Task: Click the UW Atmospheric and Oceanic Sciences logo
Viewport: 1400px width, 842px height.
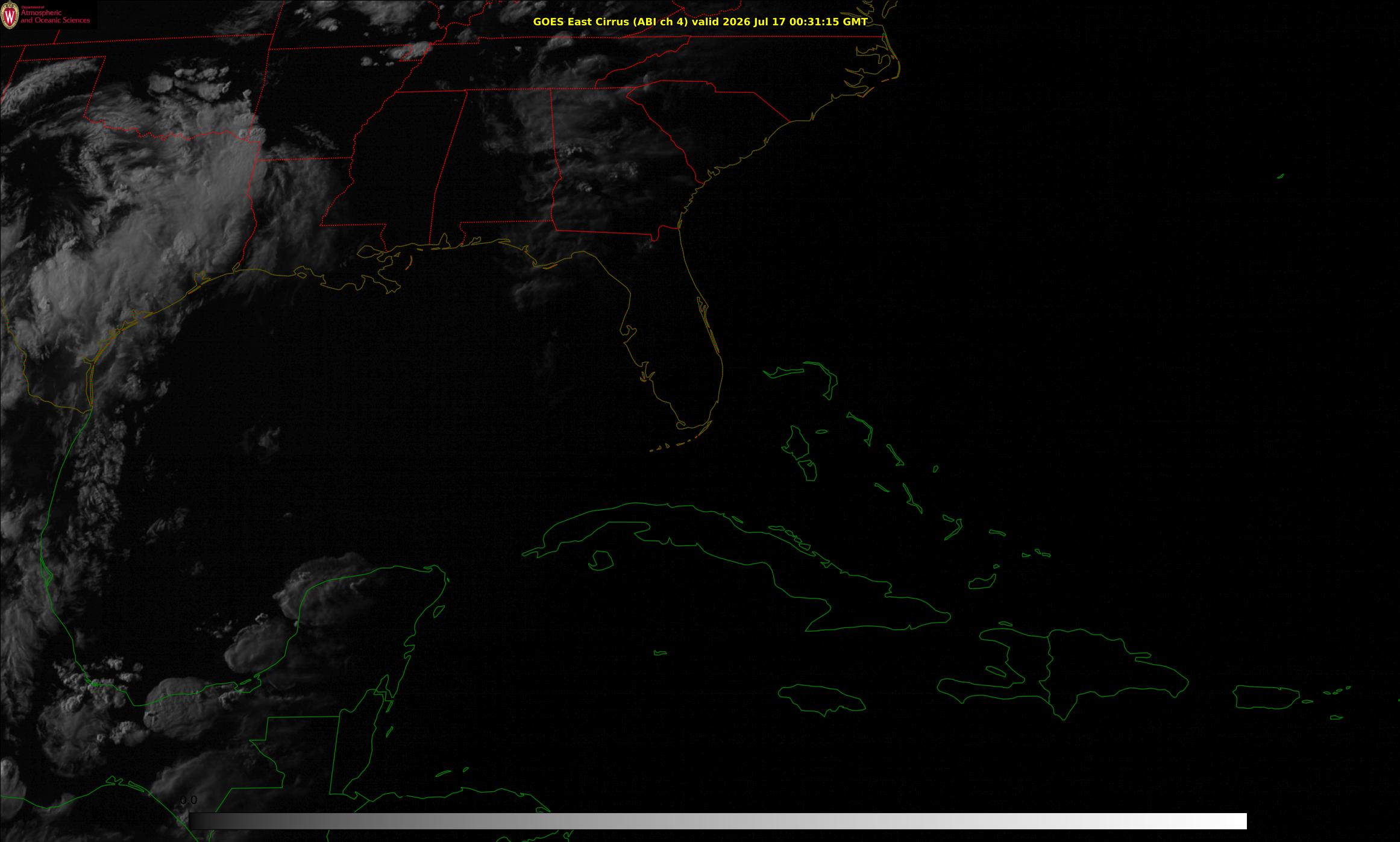Action: point(48,15)
